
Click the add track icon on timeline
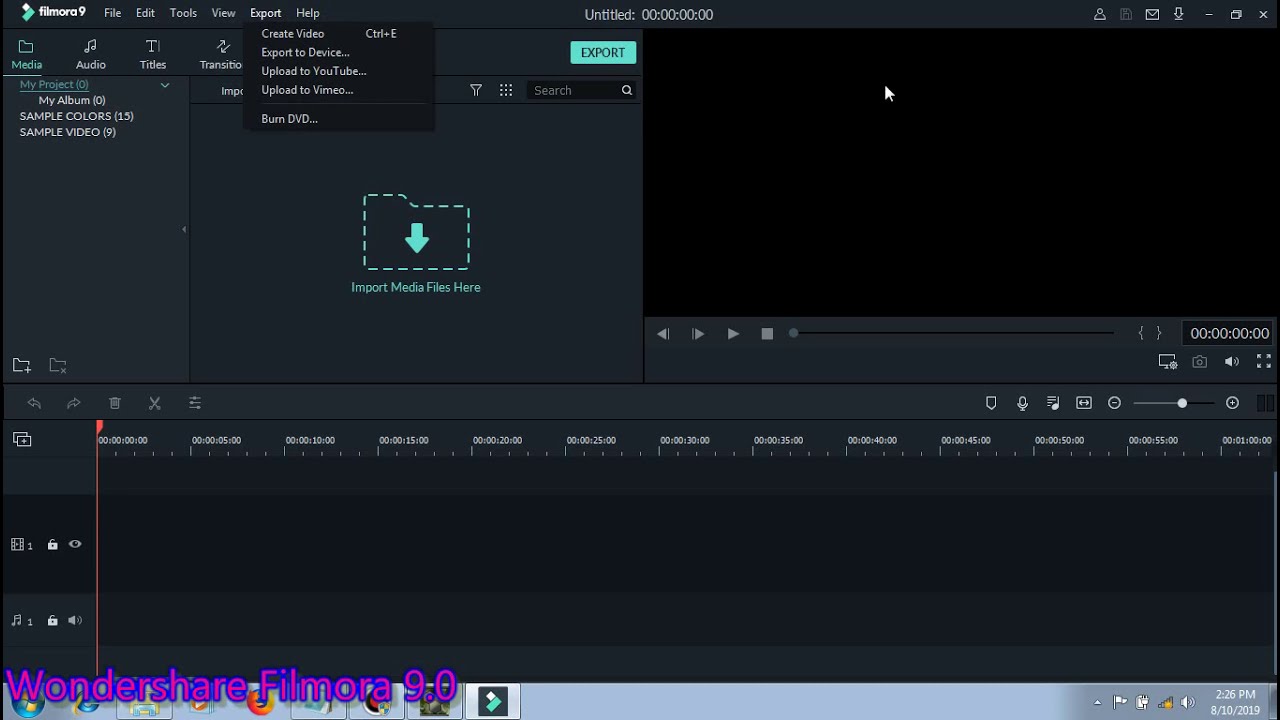tap(22, 440)
